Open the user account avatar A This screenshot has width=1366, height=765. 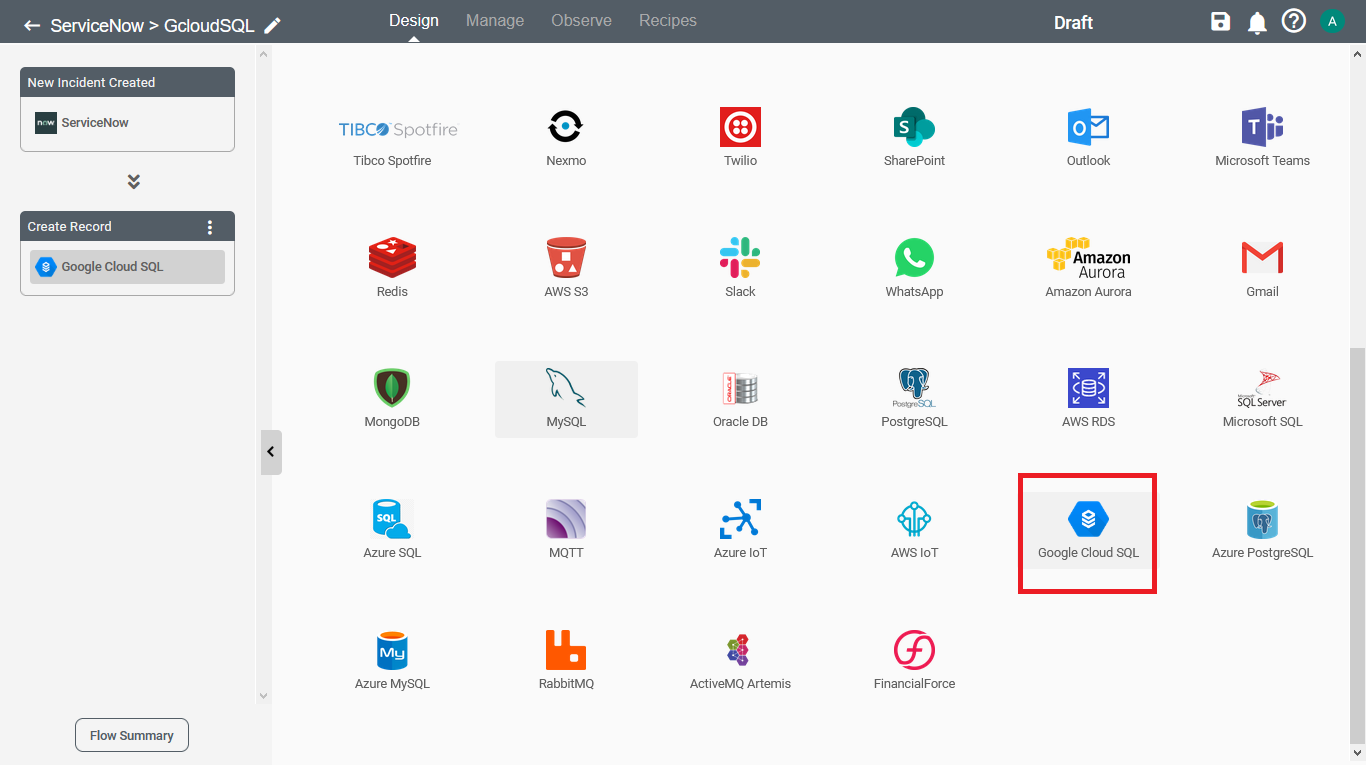point(1331,21)
